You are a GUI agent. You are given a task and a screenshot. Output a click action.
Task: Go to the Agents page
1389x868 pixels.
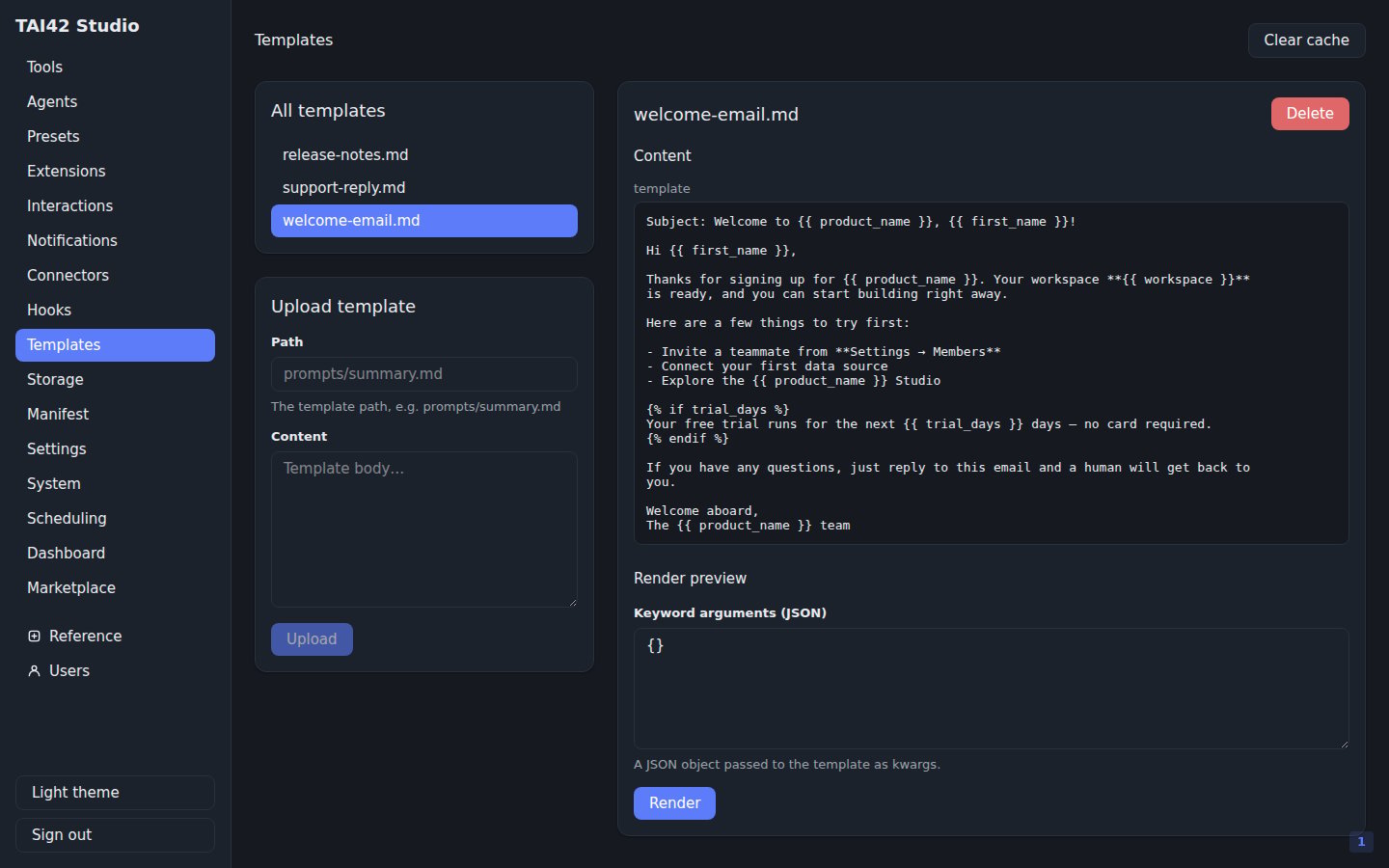115,102
